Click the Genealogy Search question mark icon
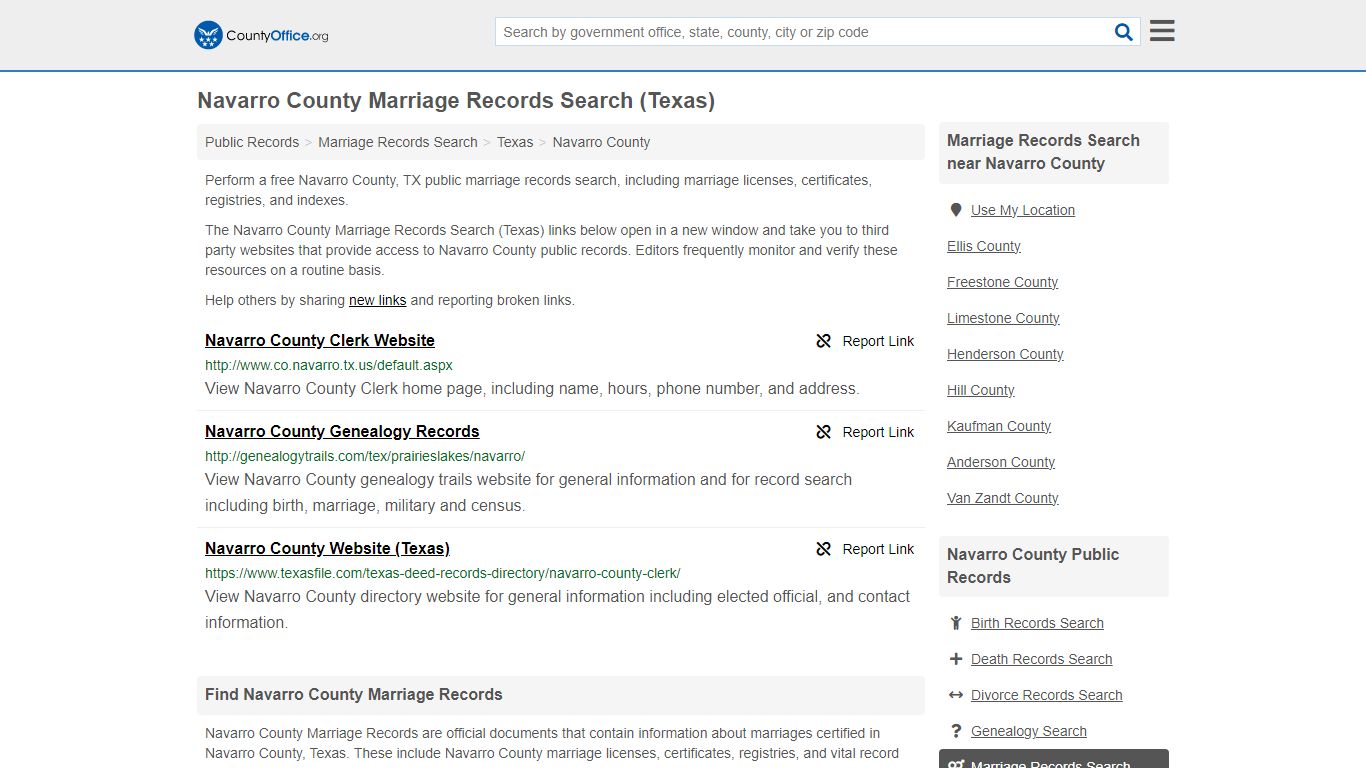 point(956,731)
